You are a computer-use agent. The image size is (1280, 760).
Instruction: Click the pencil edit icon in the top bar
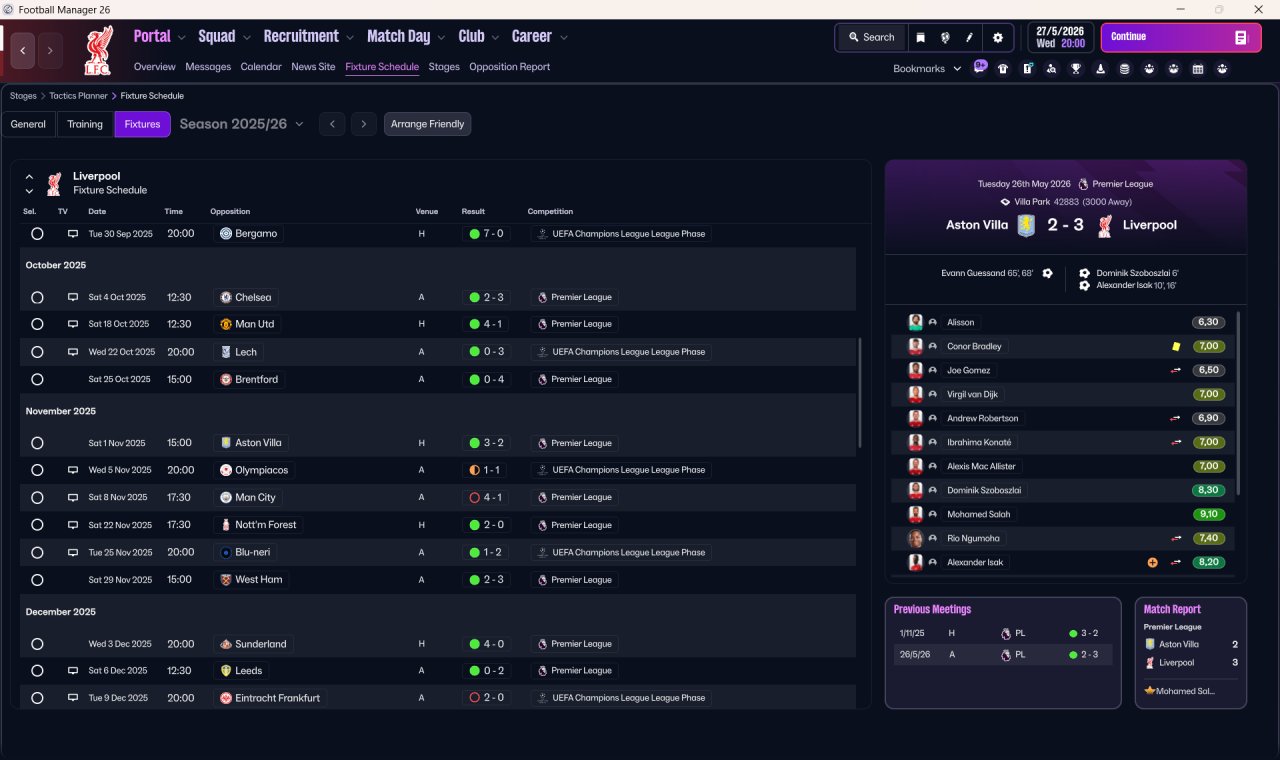tap(970, 37)
